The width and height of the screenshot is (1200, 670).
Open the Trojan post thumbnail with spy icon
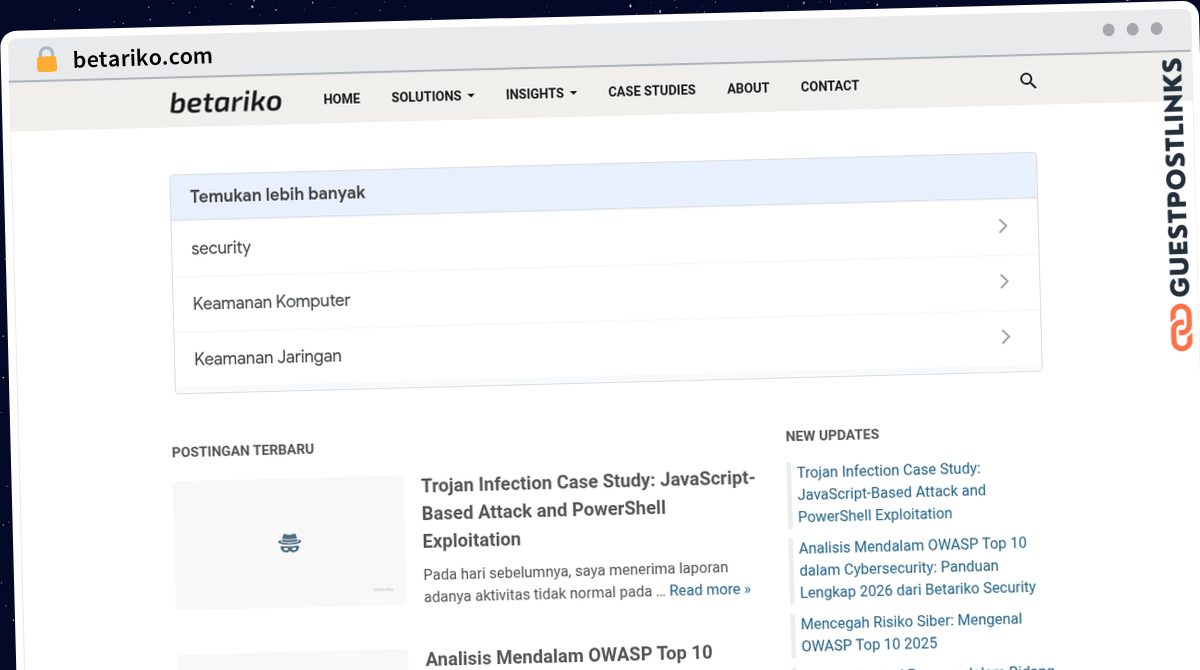tap(289, 543)
